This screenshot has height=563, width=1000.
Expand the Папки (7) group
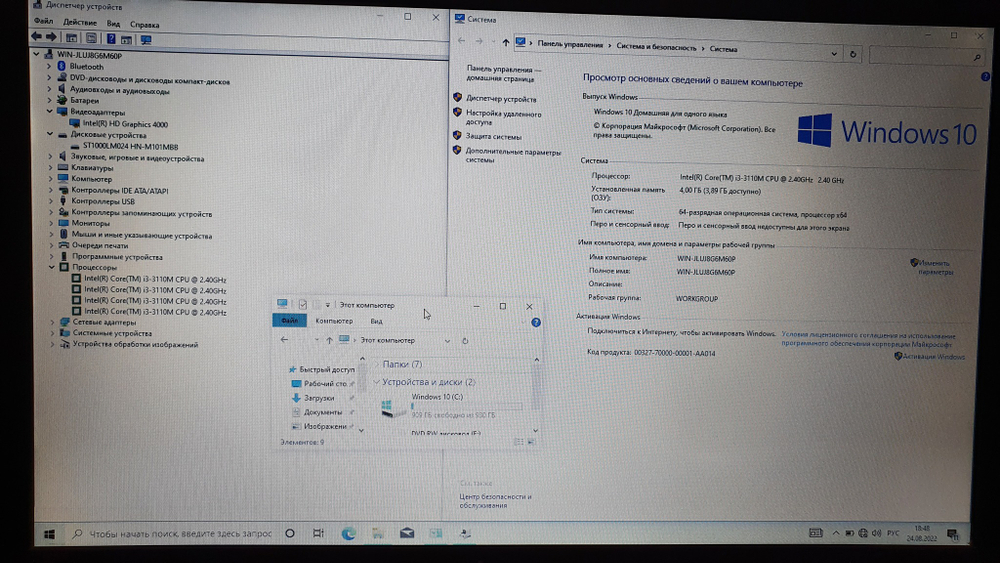tap(376, 364)
